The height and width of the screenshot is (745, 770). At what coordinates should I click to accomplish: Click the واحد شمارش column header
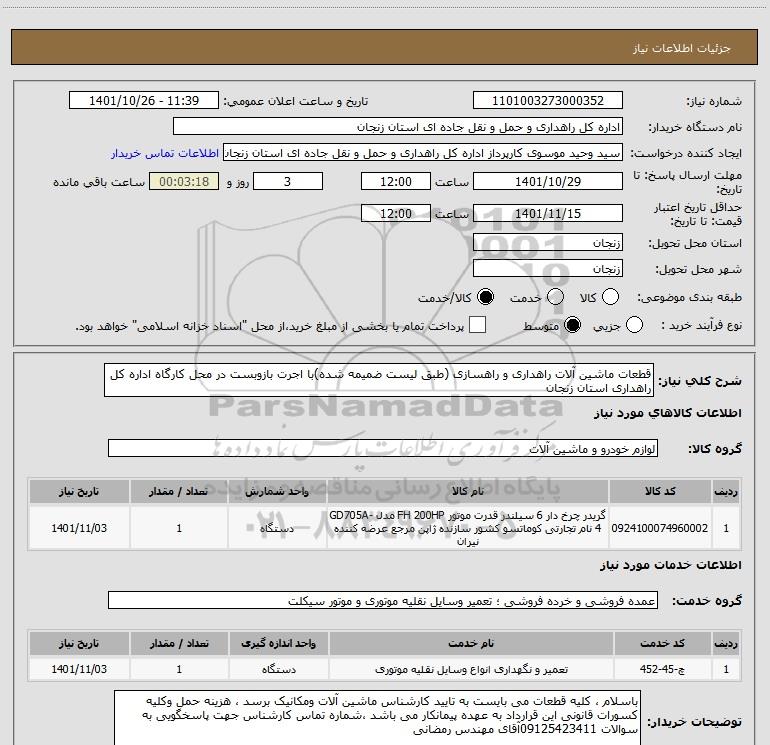tap(277, 492)
